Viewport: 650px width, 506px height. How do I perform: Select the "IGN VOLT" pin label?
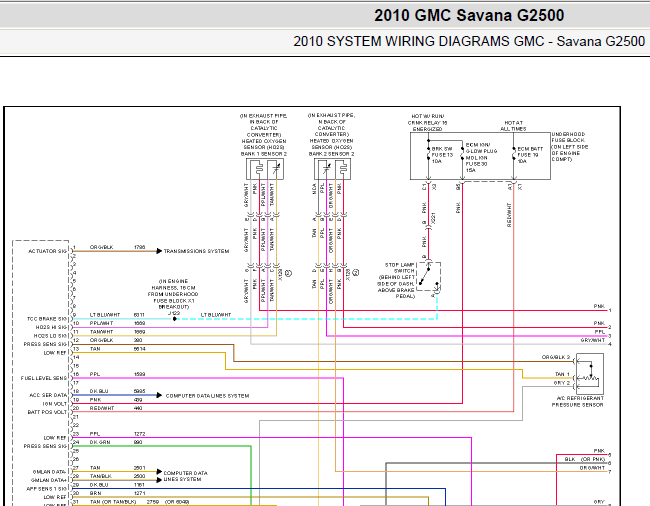pos(54,404)
